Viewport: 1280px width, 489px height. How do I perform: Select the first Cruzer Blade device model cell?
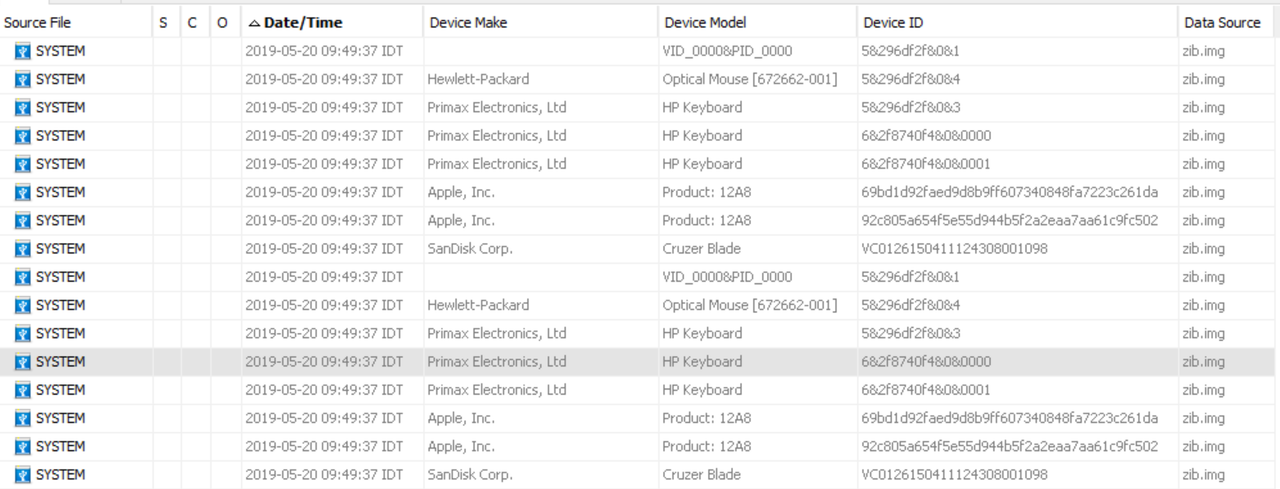[x=701, y=249]
